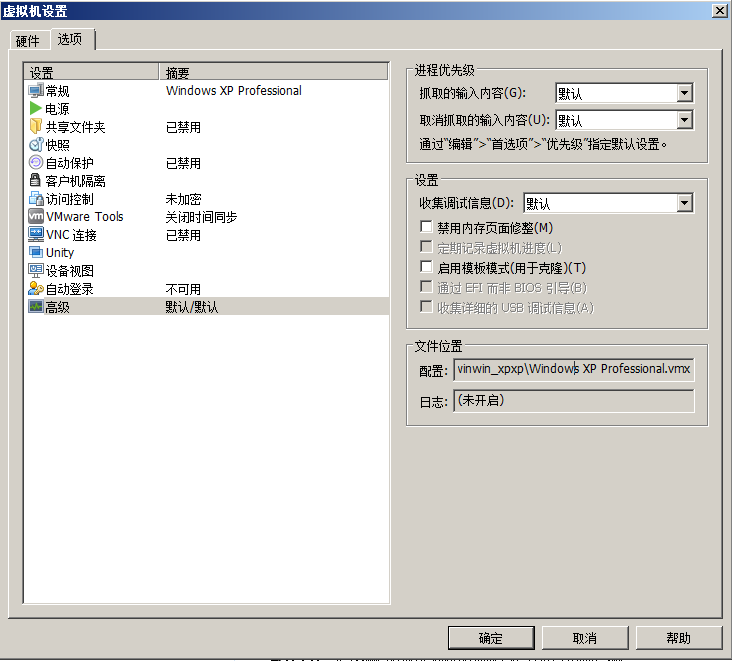
Task: Click the 快照 snapshot icon
Action: click(x=35, y=145)
